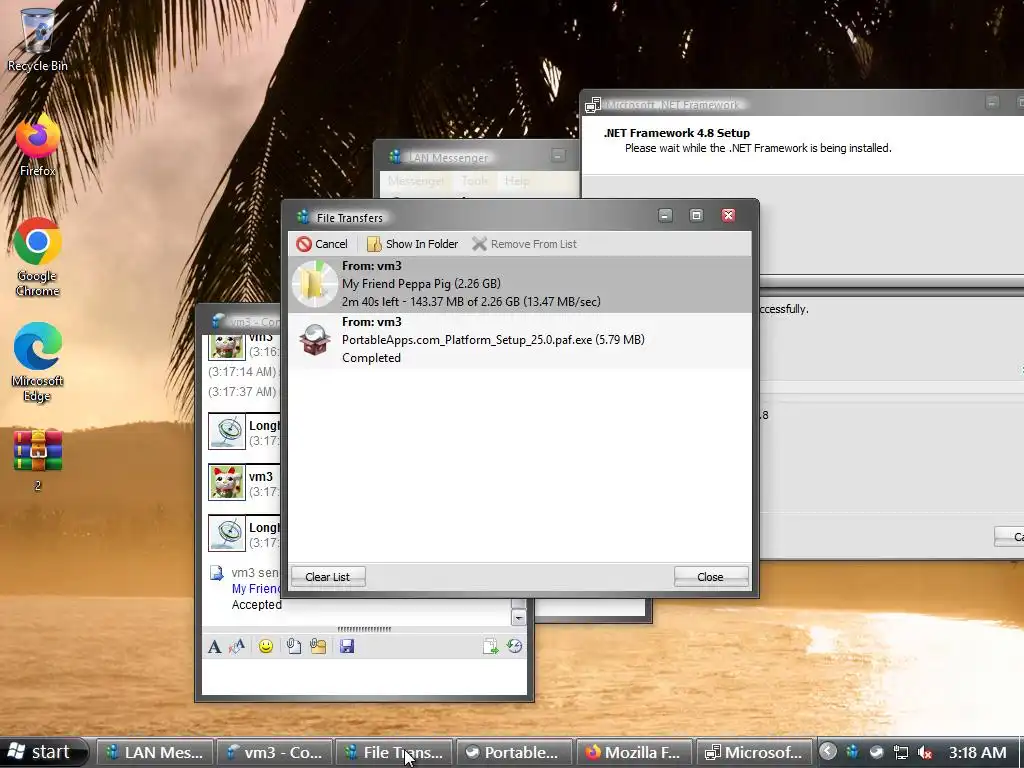Open the font color icon in chat toolbar
The height and width of the screenshot is (768, 1024).
[236, 647]
